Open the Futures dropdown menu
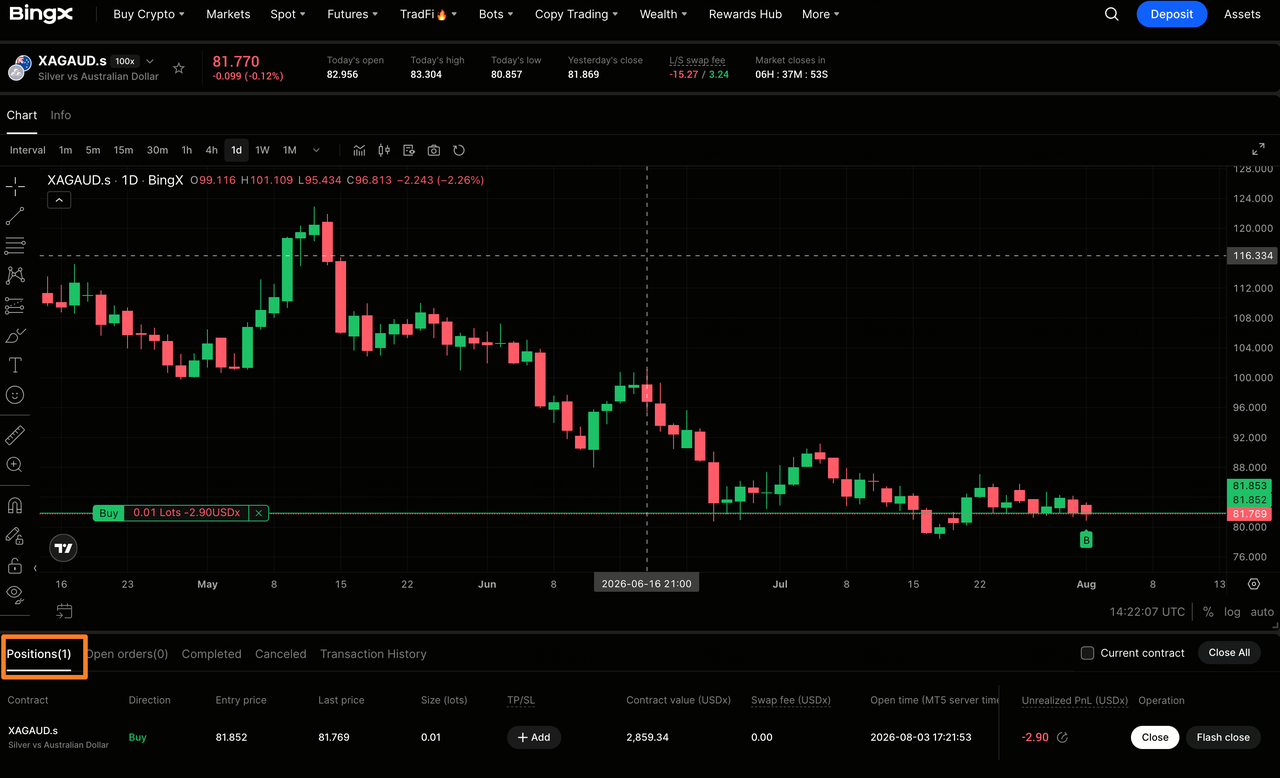1280x778 pixels. (353, 14)
